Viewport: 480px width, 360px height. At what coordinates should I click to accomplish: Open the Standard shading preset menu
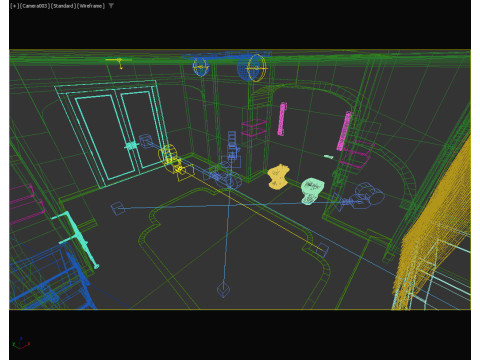pos(63,6)
